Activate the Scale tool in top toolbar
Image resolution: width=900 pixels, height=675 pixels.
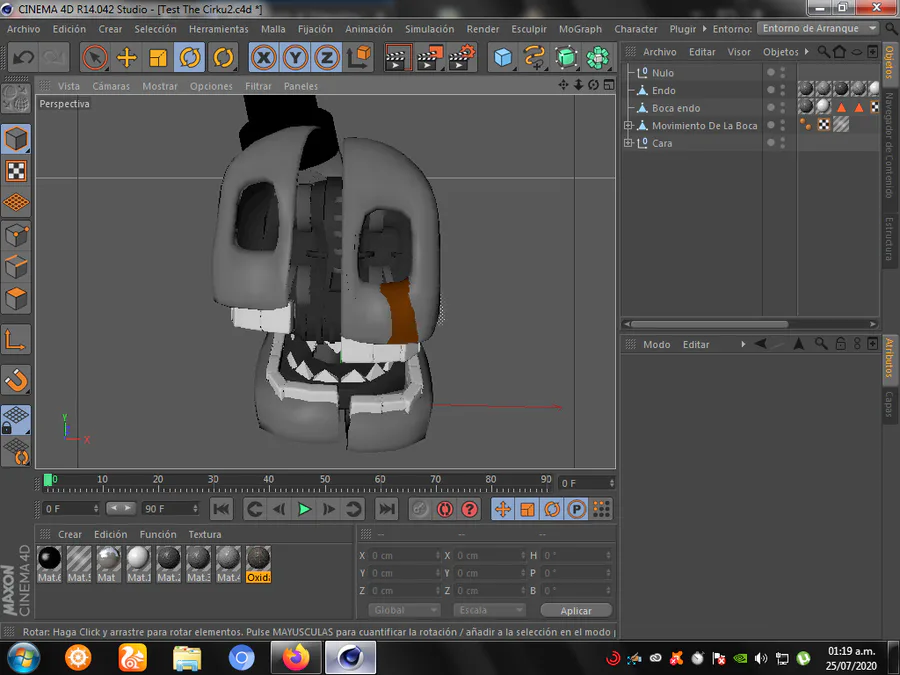pos(158,58)
